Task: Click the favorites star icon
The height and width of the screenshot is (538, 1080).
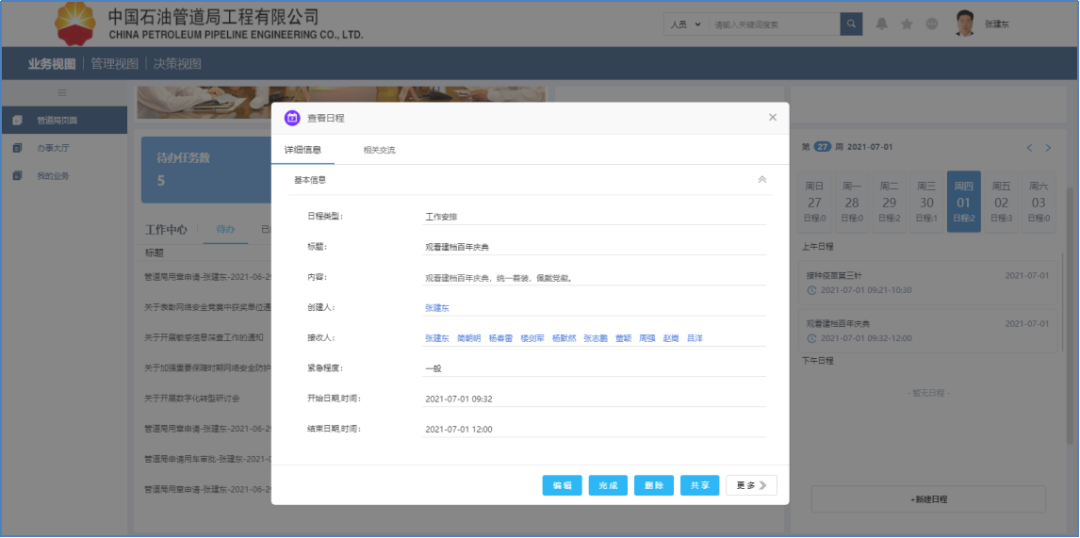Action: (906, 24)
